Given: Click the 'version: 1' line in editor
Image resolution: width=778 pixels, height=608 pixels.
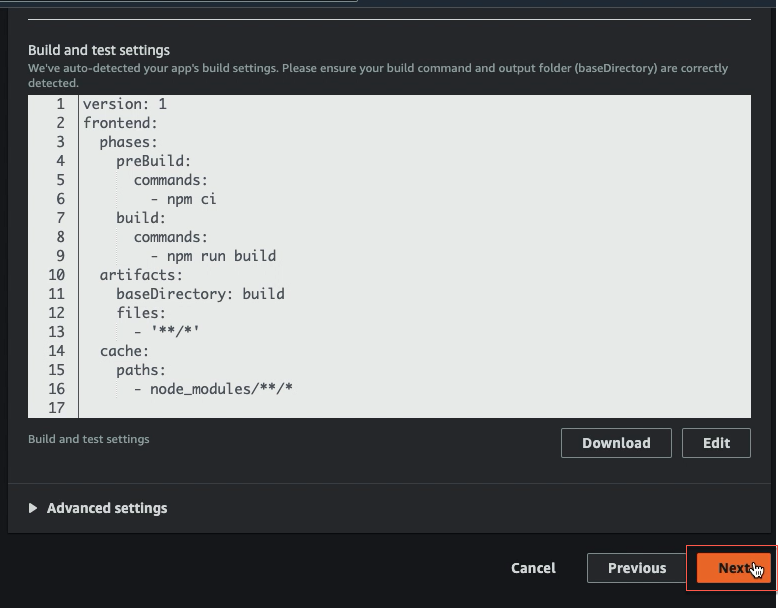Looking at the screenshot, I should pyautogui.click(x=125, y=104).
